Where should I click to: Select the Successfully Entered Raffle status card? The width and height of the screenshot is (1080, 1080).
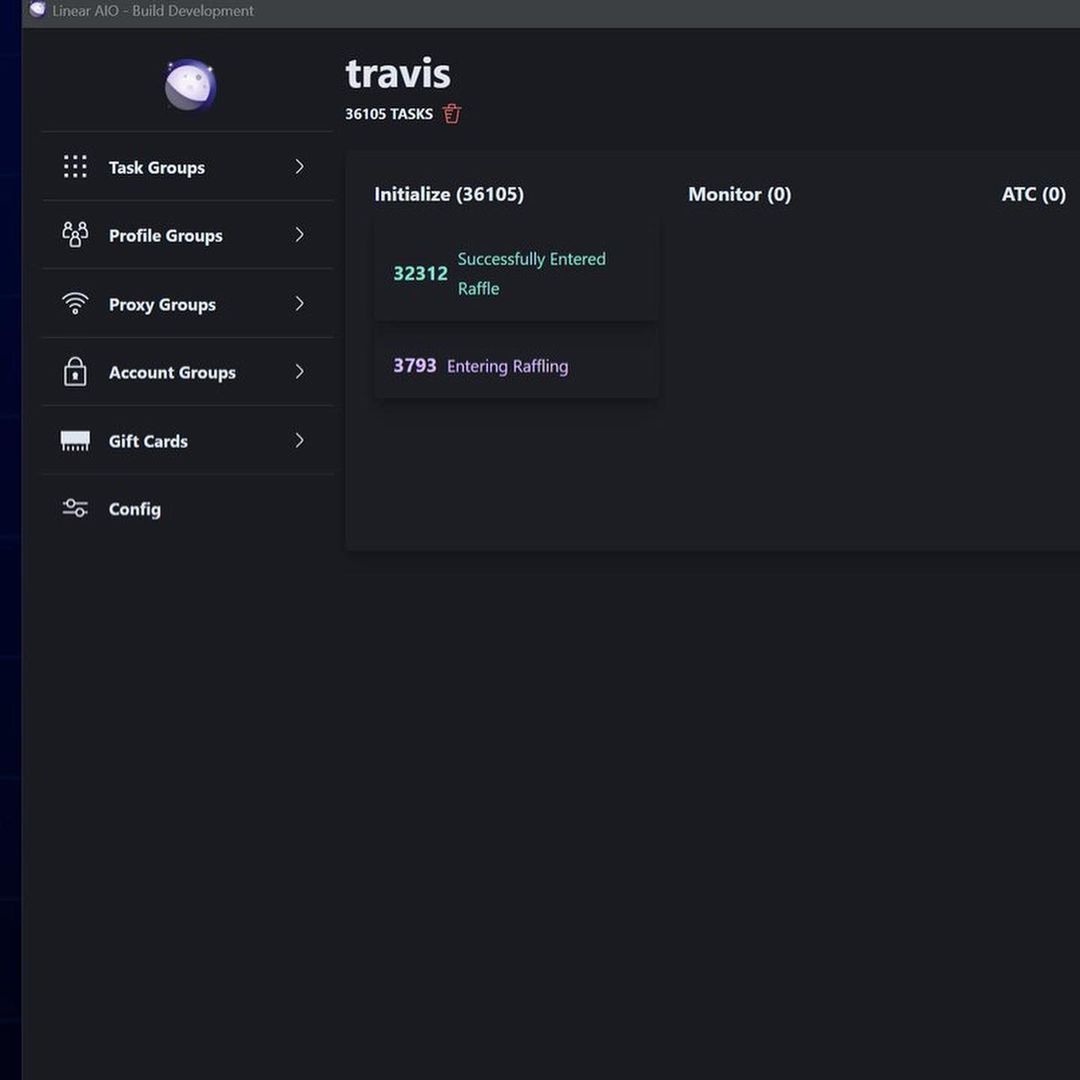(516, 273)
